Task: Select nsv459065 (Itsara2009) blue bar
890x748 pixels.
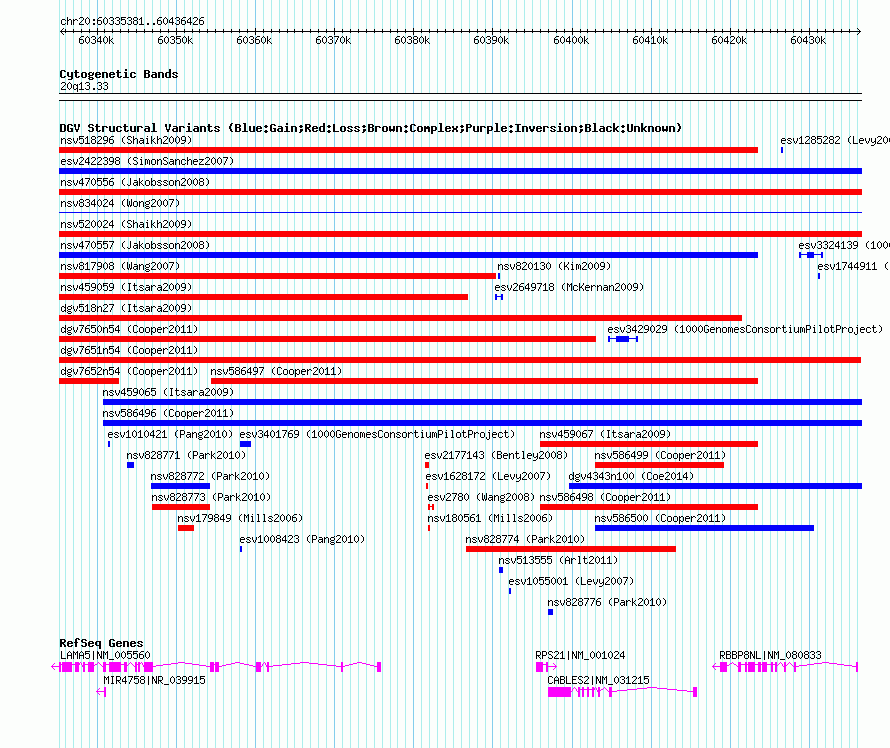Action: tap(482, 402)
